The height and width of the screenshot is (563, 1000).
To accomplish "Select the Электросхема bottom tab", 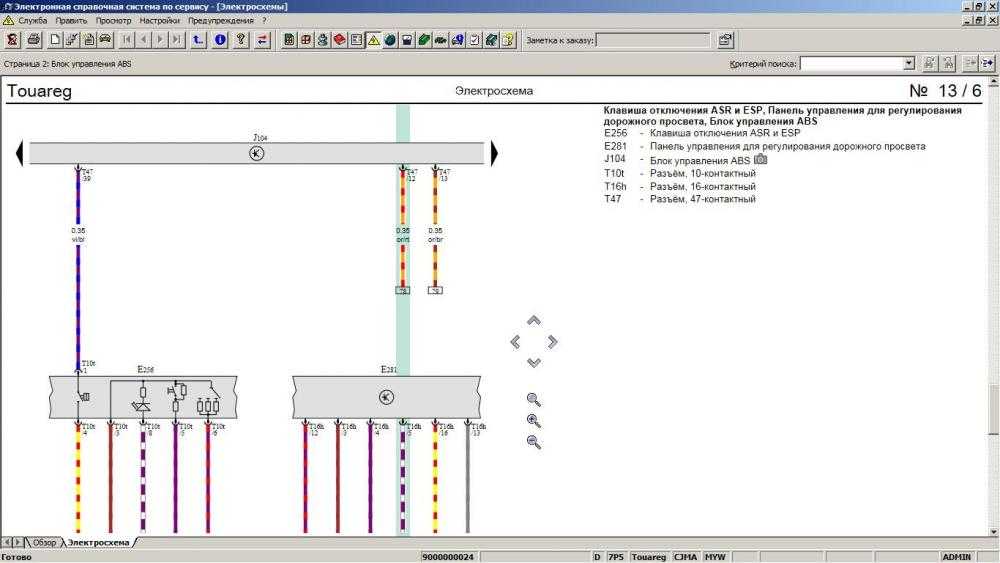I will pos(98,543).
